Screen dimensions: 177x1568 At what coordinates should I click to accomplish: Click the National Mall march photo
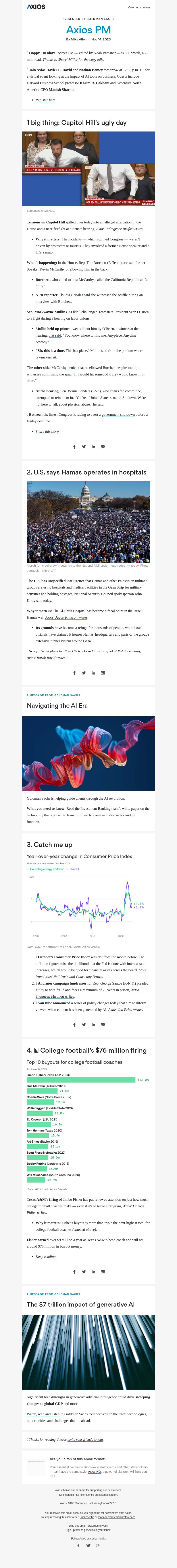(88, 521)
